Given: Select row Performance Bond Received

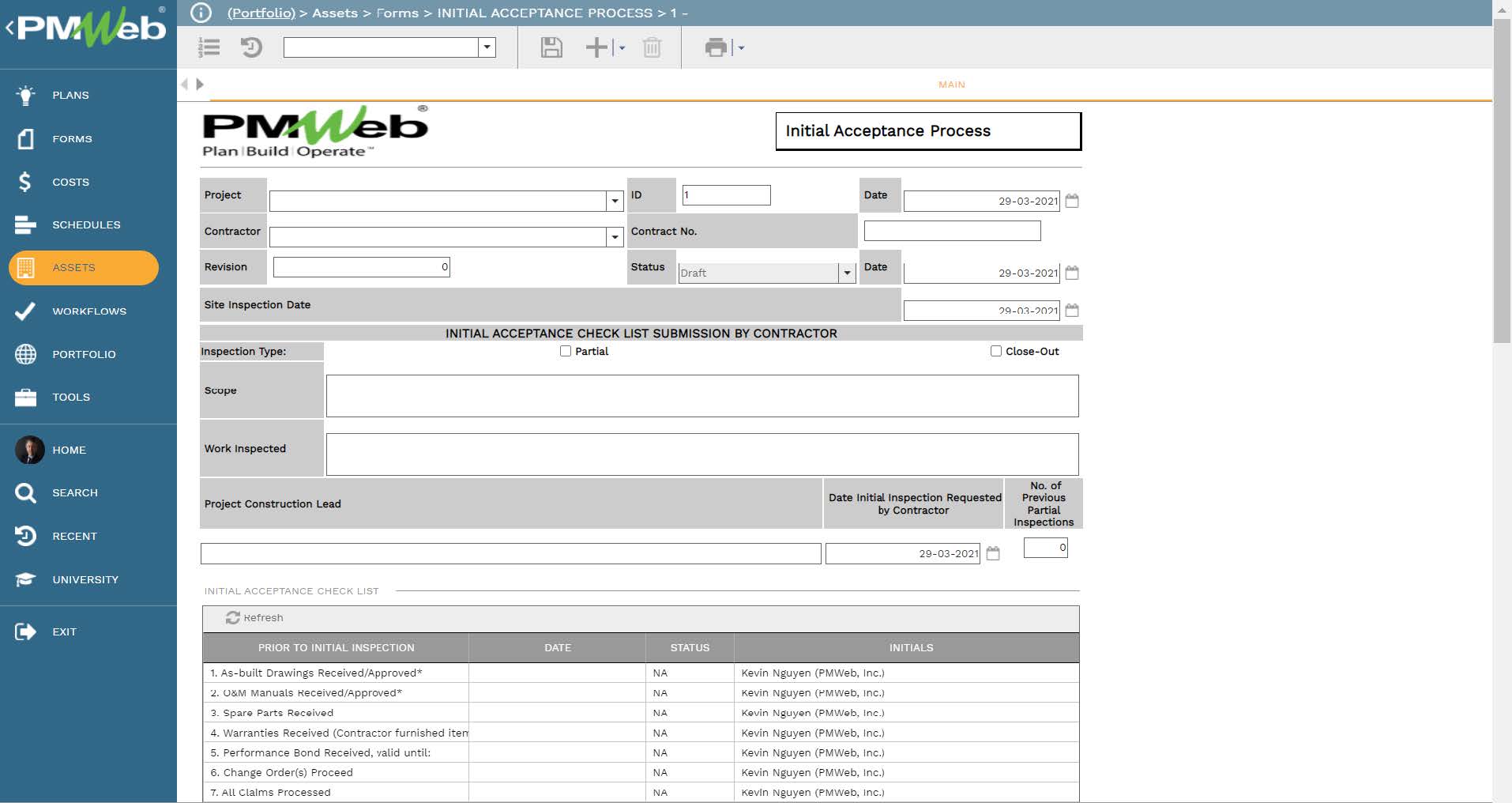Looking at the screenshot, I should pyautogui.click(x=641, y=752).
